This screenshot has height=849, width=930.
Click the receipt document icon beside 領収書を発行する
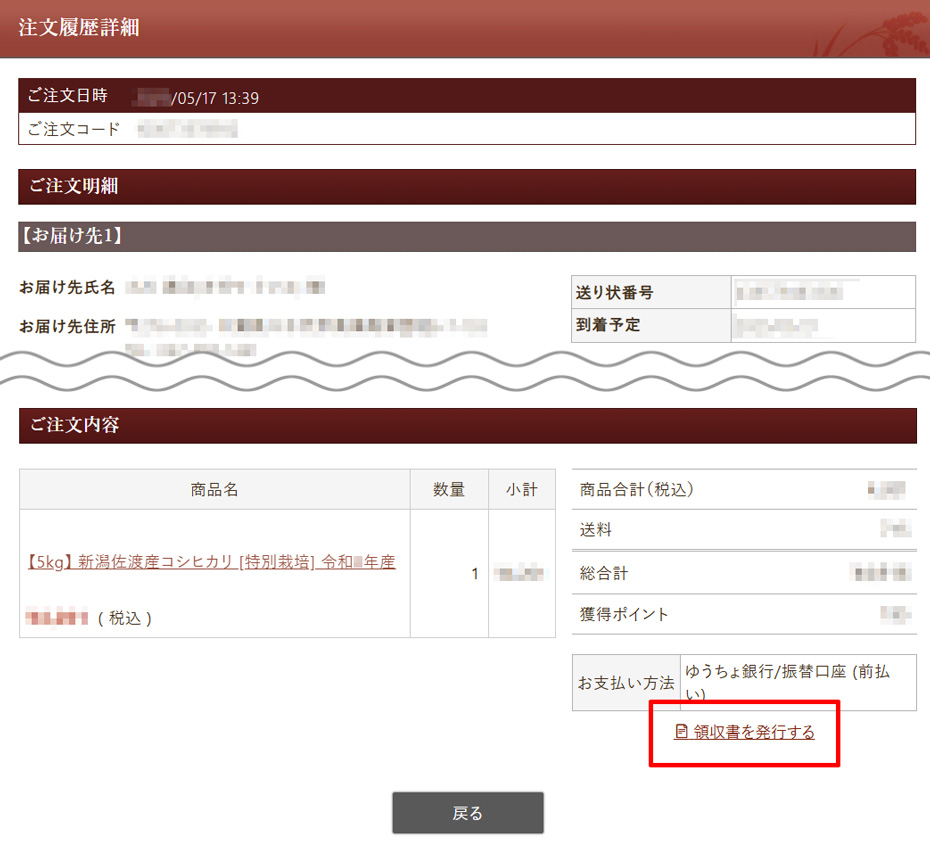click(680, 733)
